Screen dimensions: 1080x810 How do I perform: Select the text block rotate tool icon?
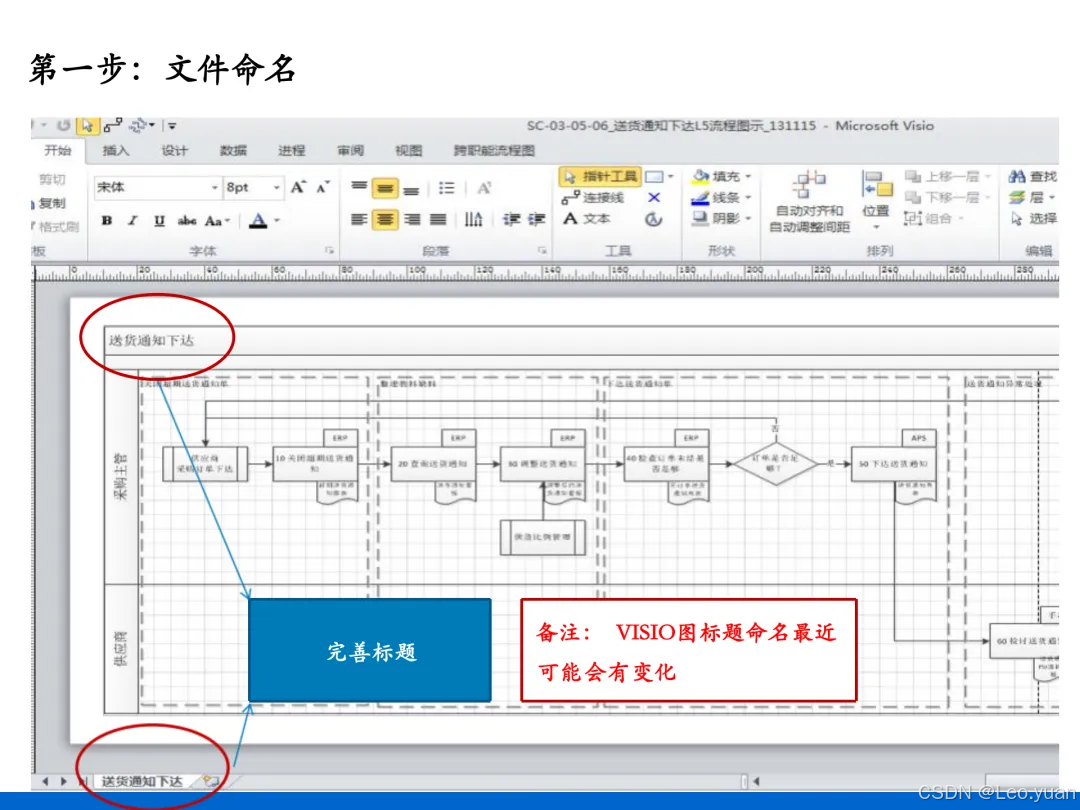(x=654, y=219)
